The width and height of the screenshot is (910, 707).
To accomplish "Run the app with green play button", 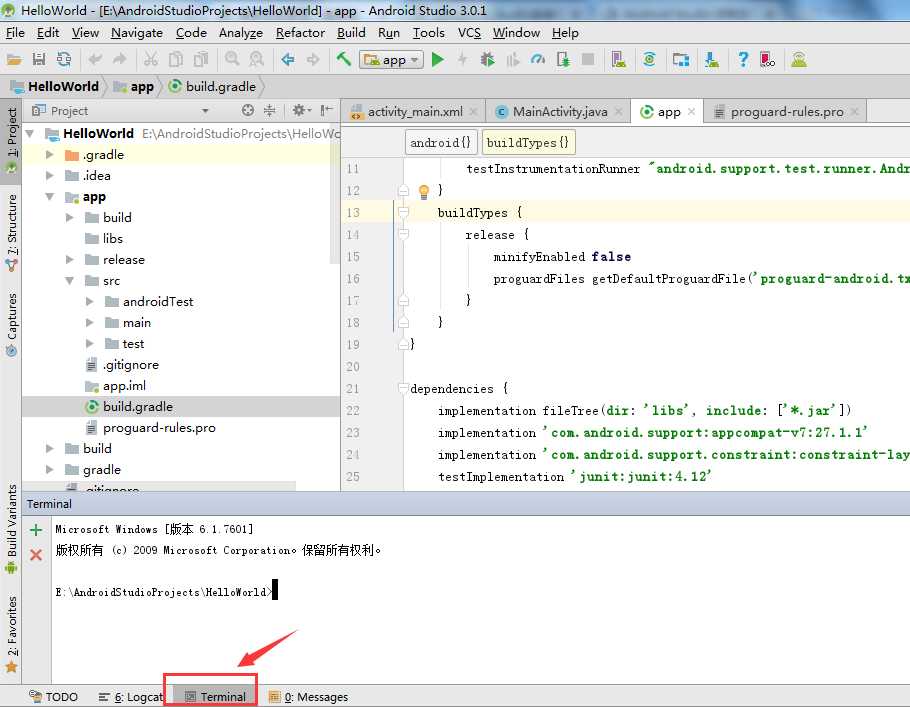I will pyautogui.click(x=438, y=59).
